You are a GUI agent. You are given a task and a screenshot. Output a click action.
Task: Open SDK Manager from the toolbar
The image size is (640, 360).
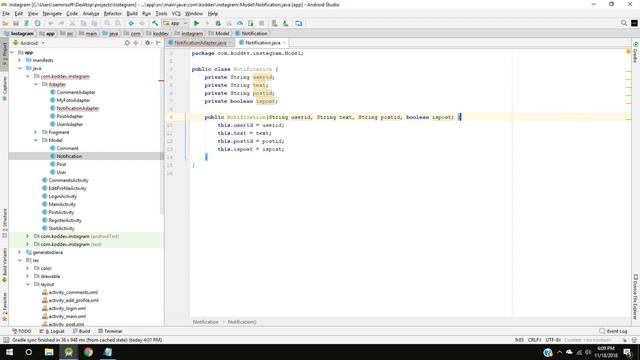click(x=285, y=23)
